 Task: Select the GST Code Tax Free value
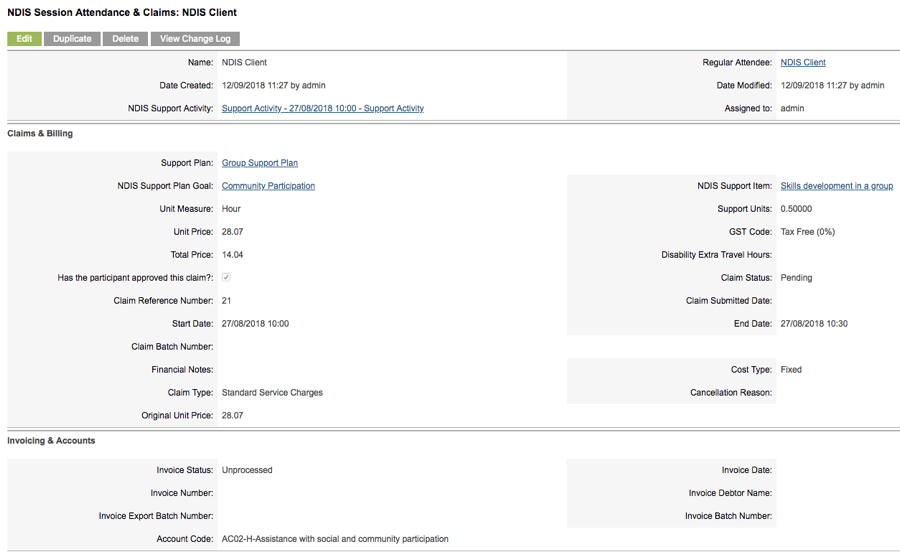(x=808, y=232)
